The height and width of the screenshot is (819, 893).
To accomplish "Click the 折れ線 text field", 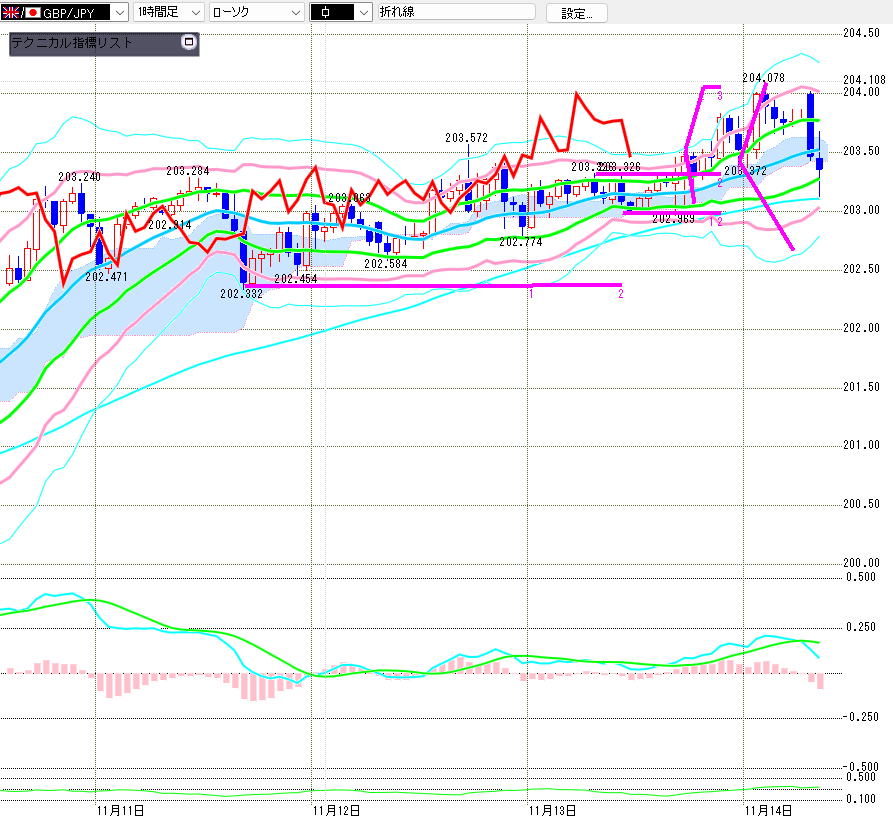I will pos(455,13).
